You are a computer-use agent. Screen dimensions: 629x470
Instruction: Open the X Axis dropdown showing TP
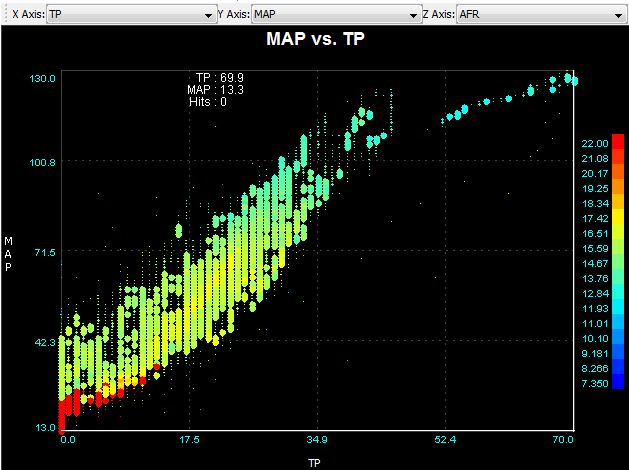point(132,15)
